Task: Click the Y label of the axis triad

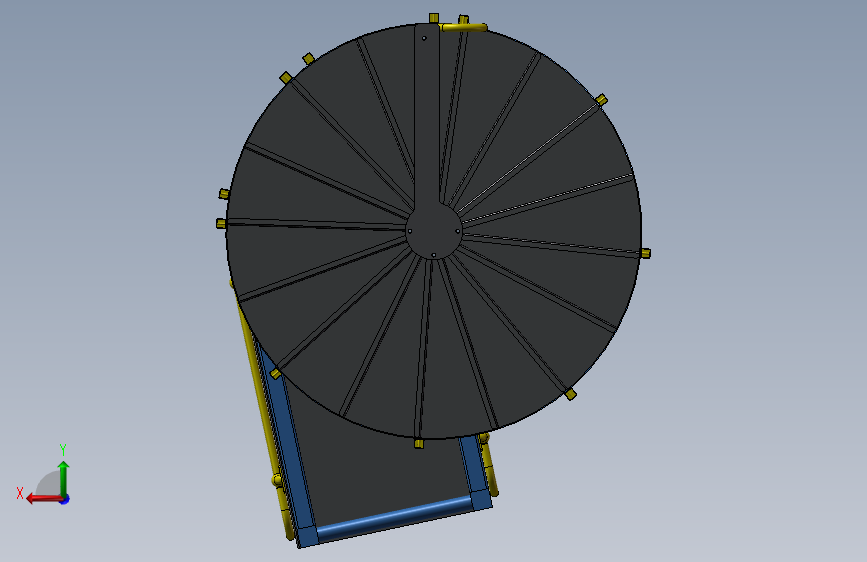Action: [63, 450]
